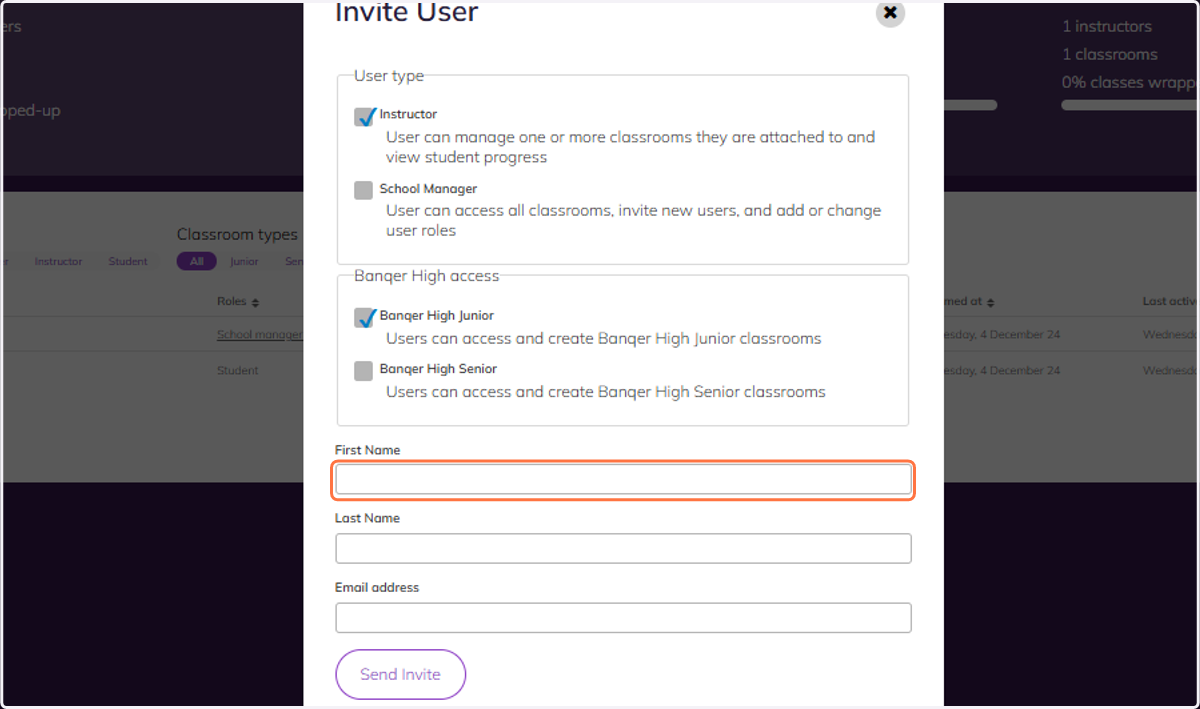
Task: Untick the Banqer High Junior access checkbox
Action: (x=364, y=317)
